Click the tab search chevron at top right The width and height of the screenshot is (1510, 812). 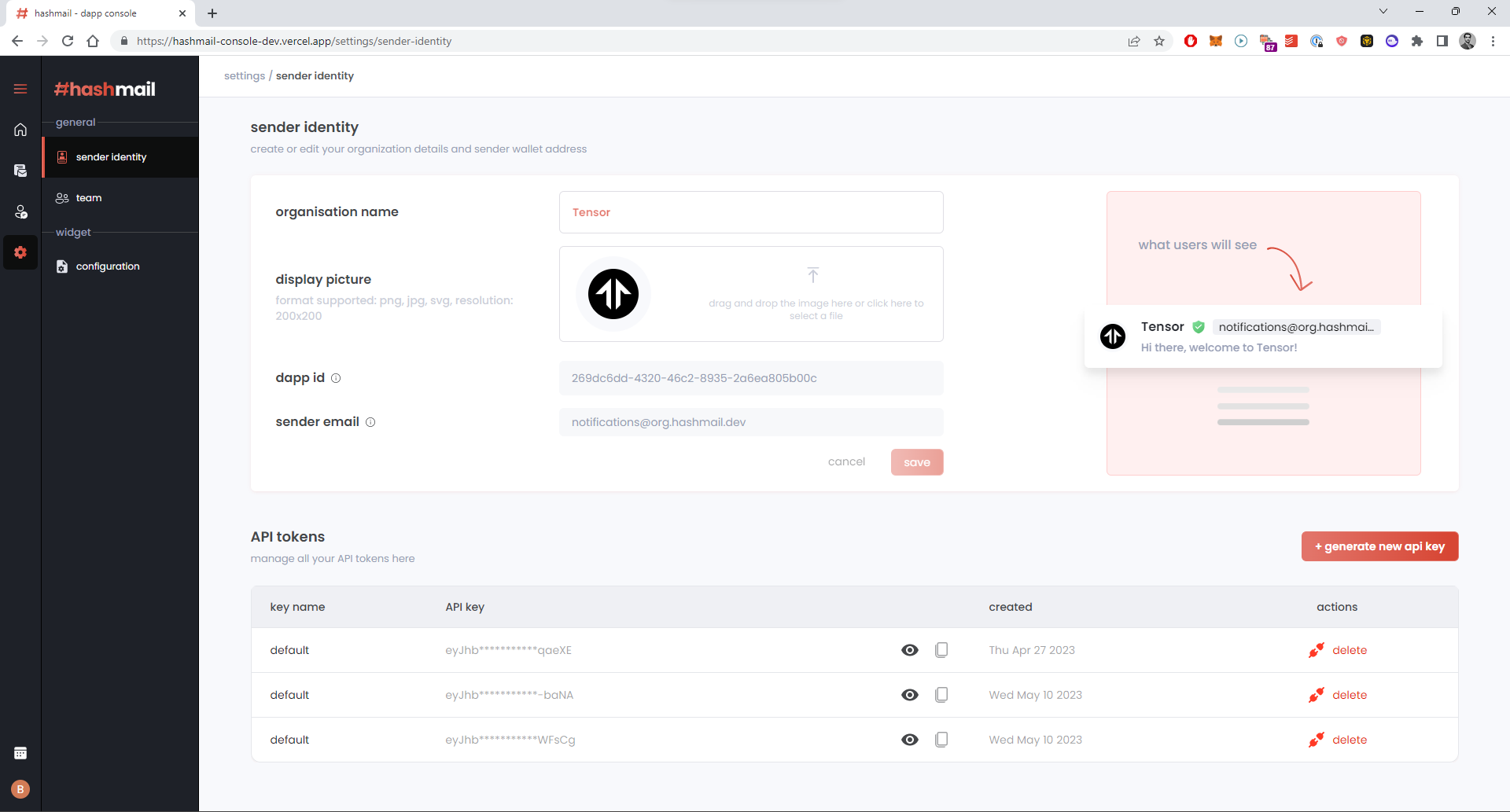click(x=1383, y=11)
